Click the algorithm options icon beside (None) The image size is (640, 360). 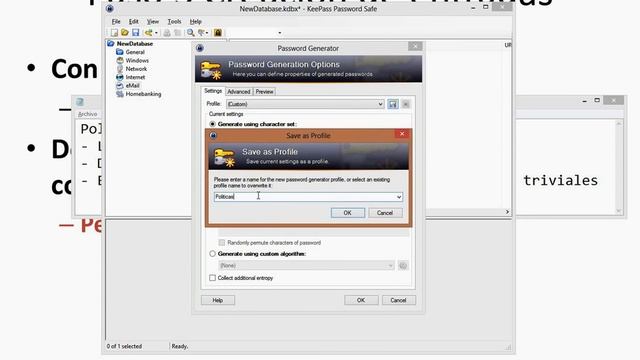click(x=403, y=266)
